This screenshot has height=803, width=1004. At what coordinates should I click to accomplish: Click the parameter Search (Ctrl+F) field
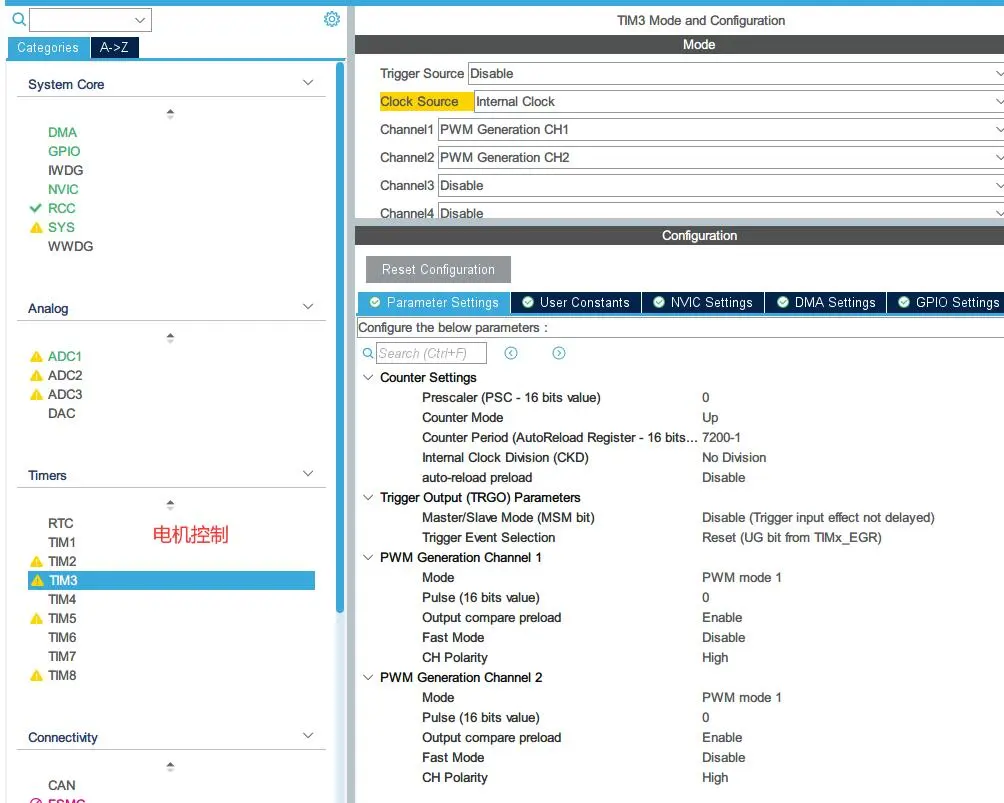click(x=430, y=353)
